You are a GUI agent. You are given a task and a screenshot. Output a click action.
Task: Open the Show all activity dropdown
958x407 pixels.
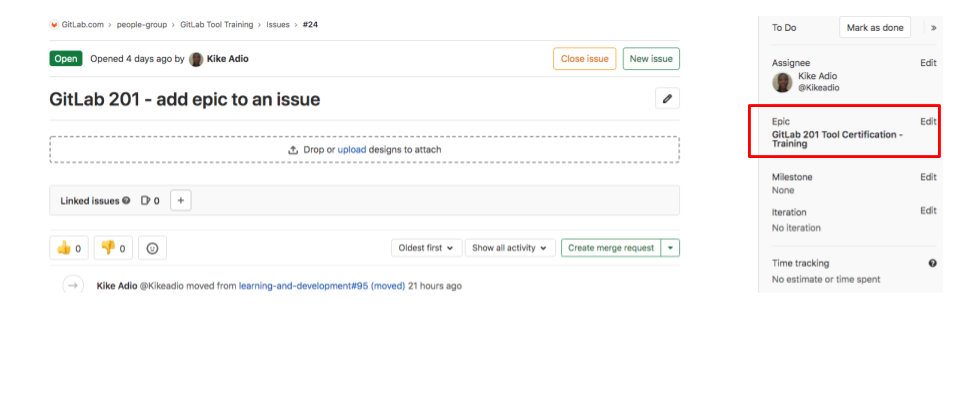coord(511,248)
